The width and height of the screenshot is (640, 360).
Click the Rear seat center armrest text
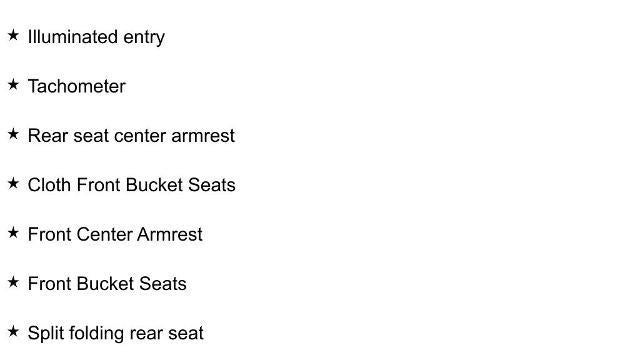131,136
